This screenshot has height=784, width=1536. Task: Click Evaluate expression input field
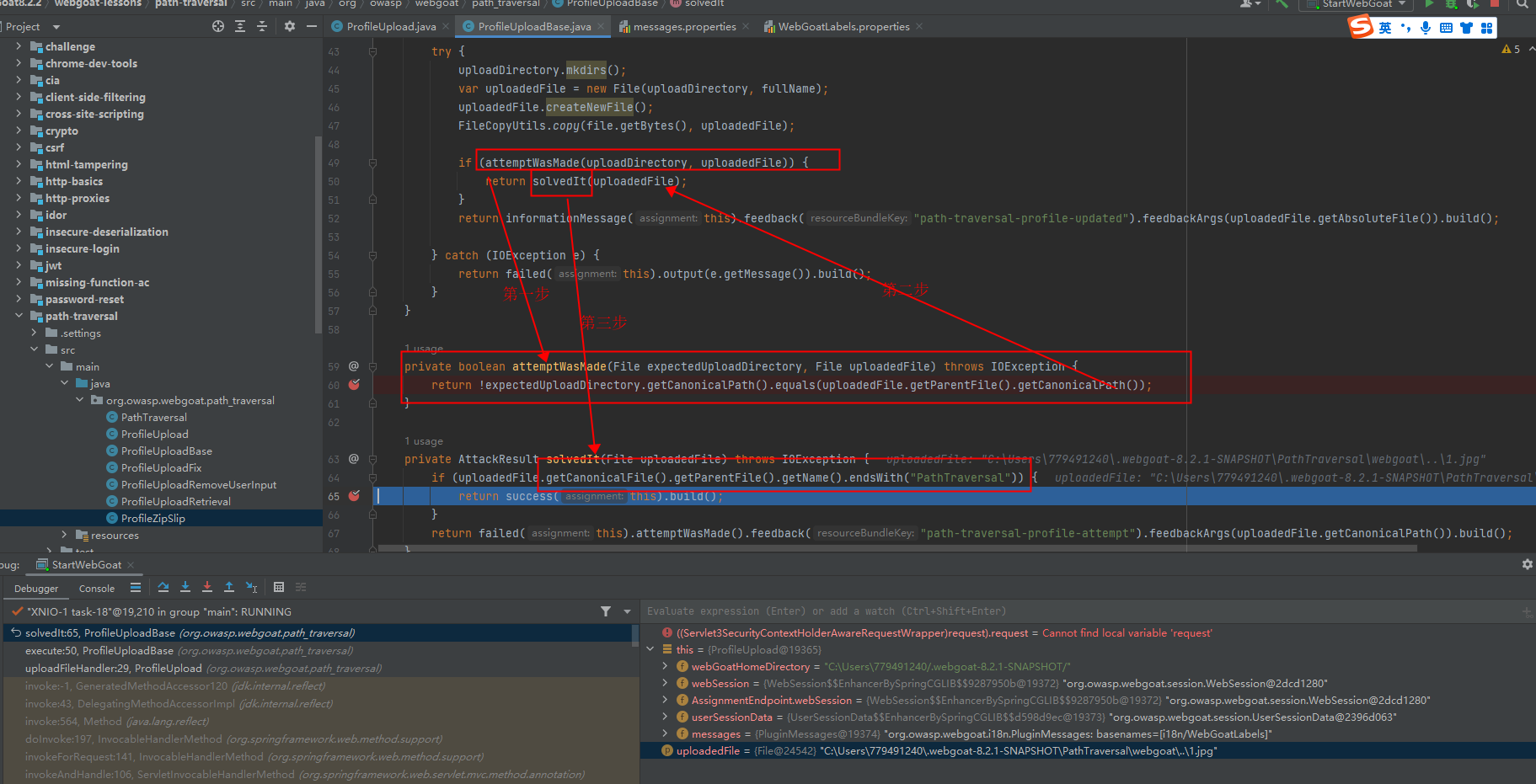click(x=1078, y=611)
